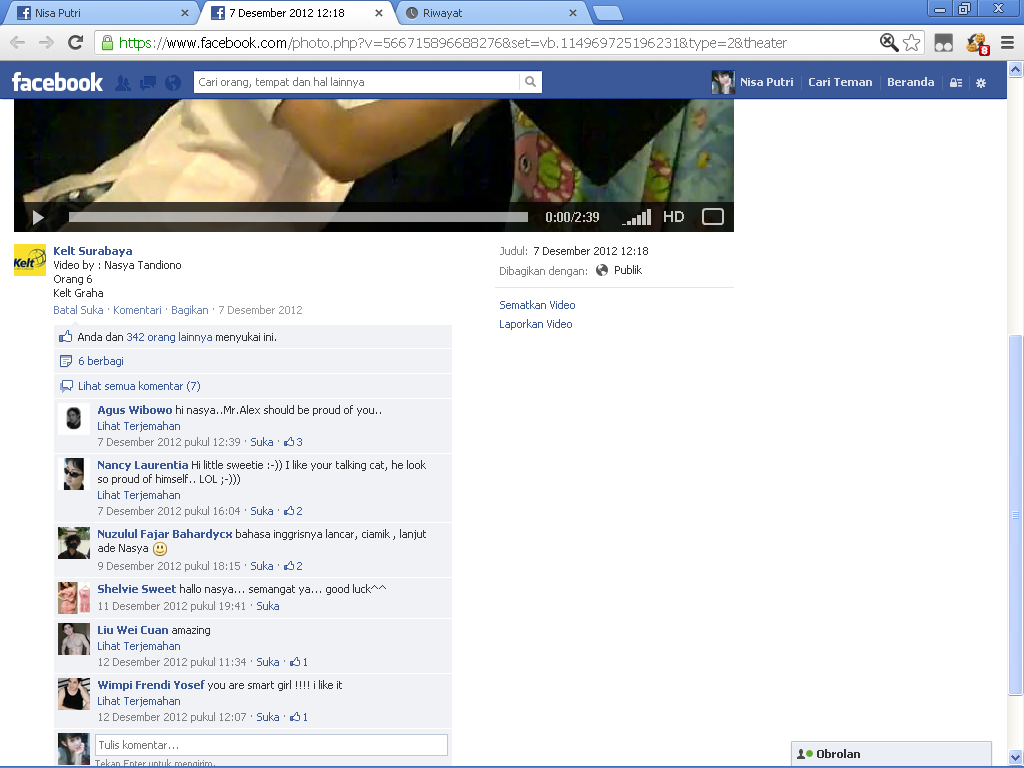
Task: Enter fullscreen video mode
Action: [712, 217]
